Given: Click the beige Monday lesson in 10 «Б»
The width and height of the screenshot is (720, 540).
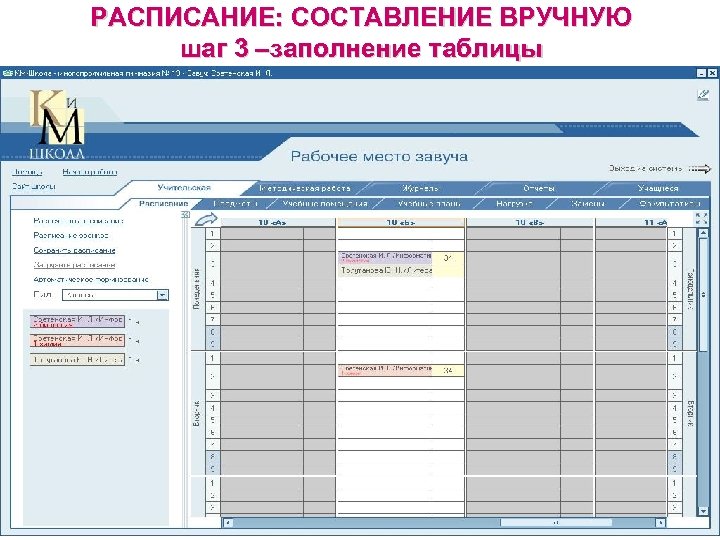Looking at the screenshot, I should [385, 271].
